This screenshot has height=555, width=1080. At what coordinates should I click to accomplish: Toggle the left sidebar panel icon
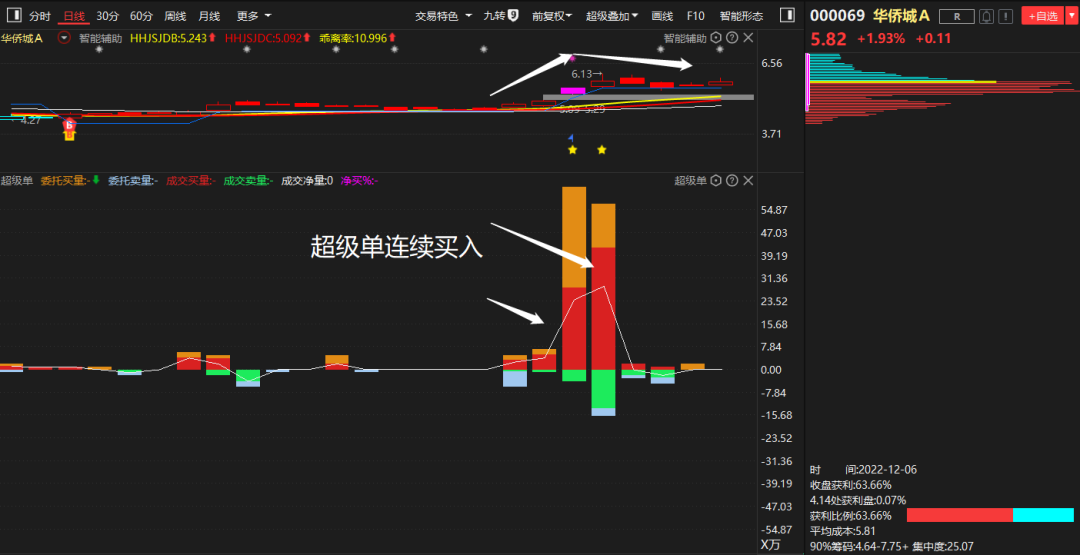16,16
